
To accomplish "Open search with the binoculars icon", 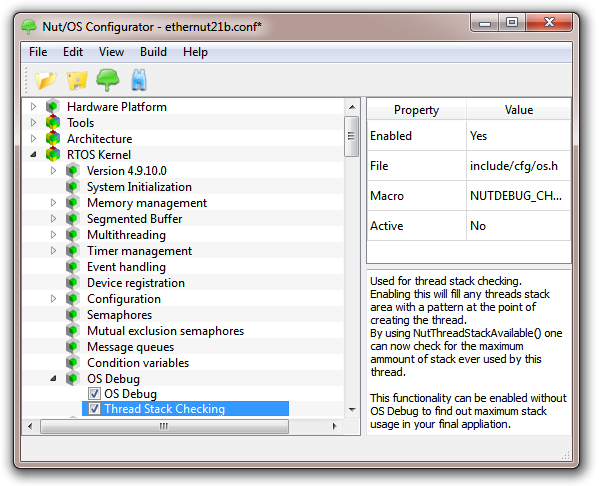I will [x=139, y=80].
